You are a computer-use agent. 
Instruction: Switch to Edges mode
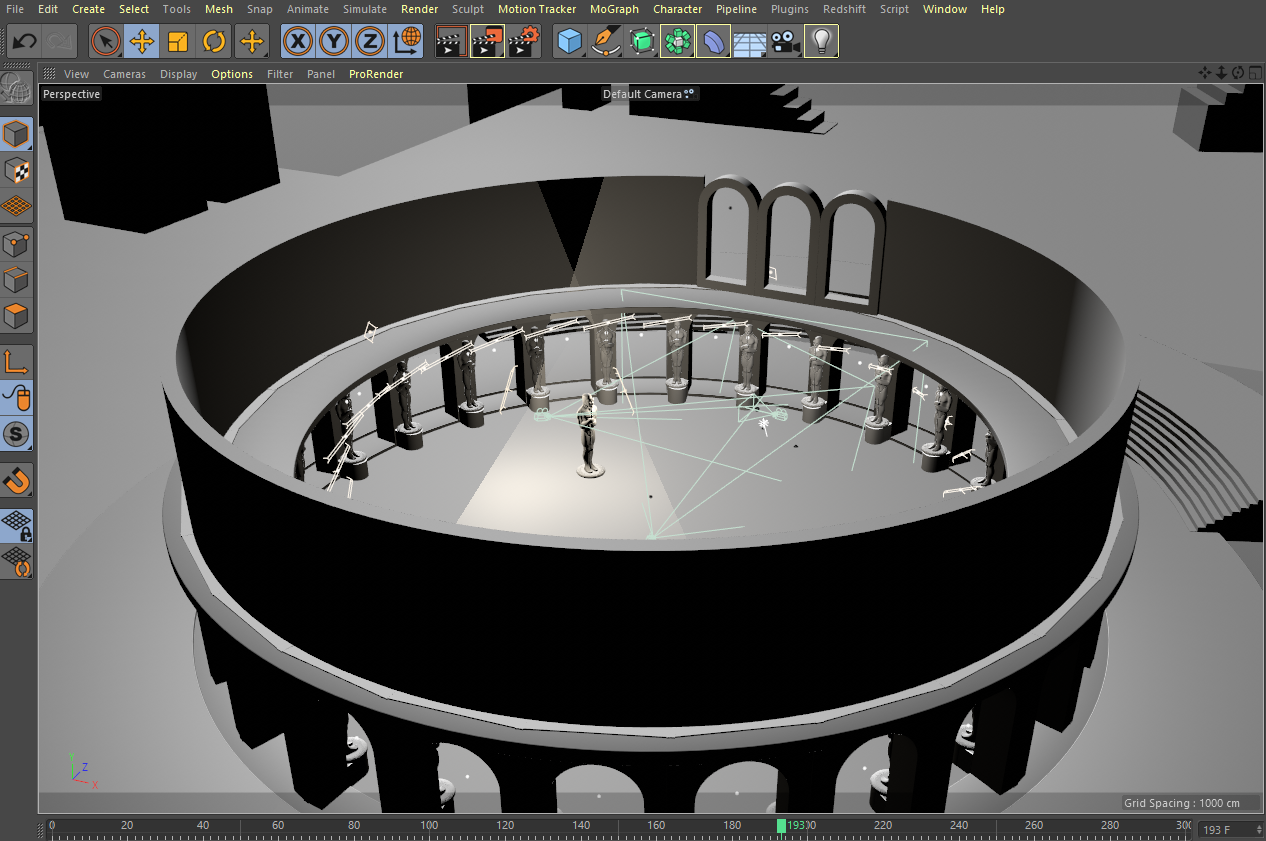pos(17,280)
